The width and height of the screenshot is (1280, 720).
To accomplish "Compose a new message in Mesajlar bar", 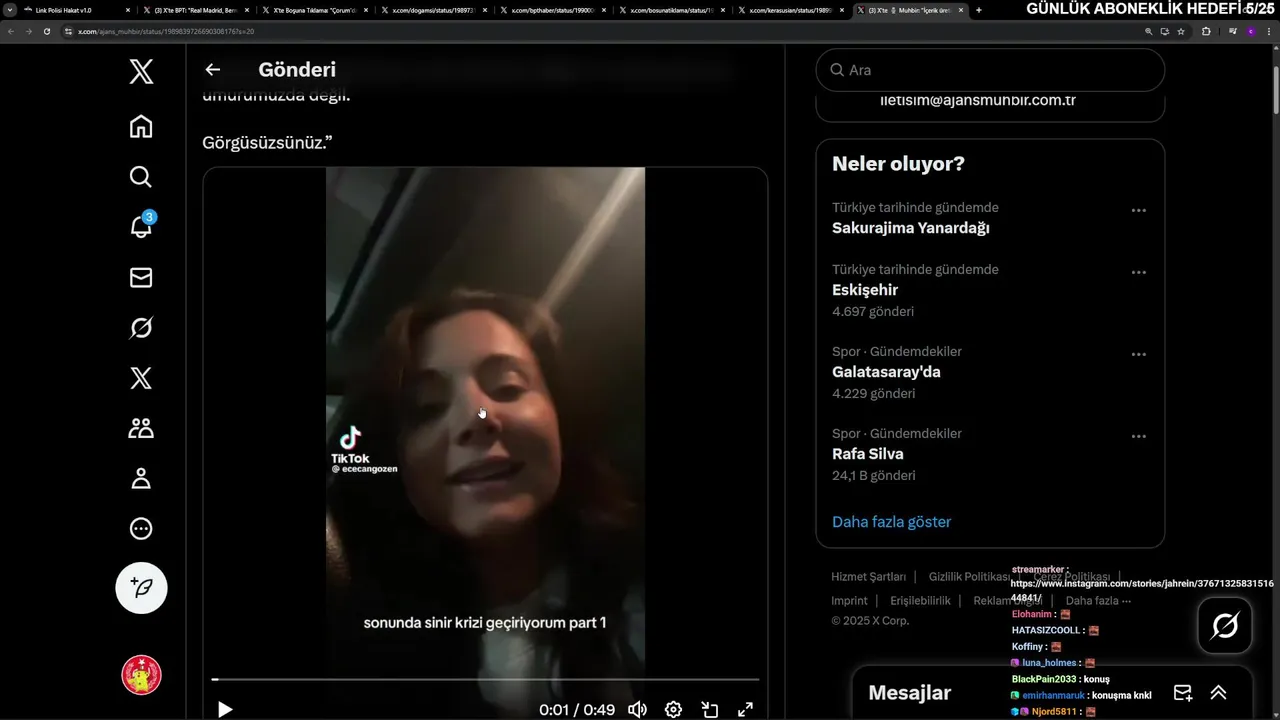I will pos(1183,693).
